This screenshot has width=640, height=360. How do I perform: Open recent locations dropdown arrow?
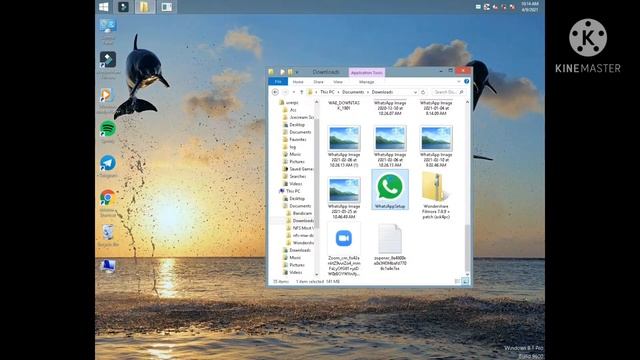pyautogui.click(x=294, y=92)
